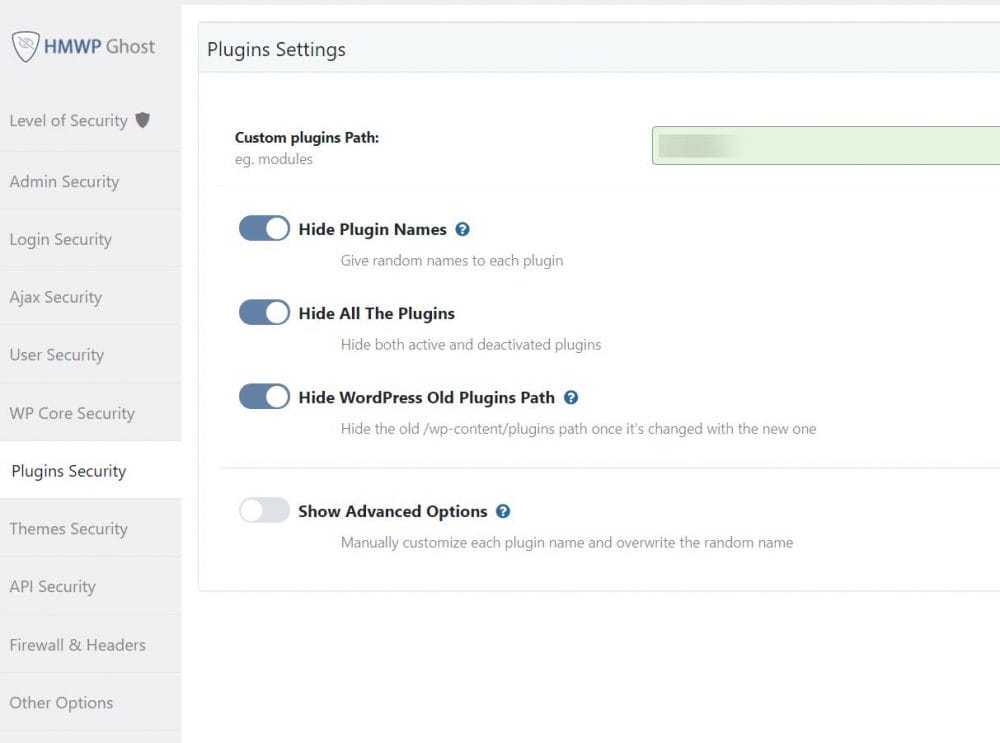Open help for Hide WordPress Old Plugins Path
The width and height of the screenshot is (1000, 743).
[x=571, y=397]
